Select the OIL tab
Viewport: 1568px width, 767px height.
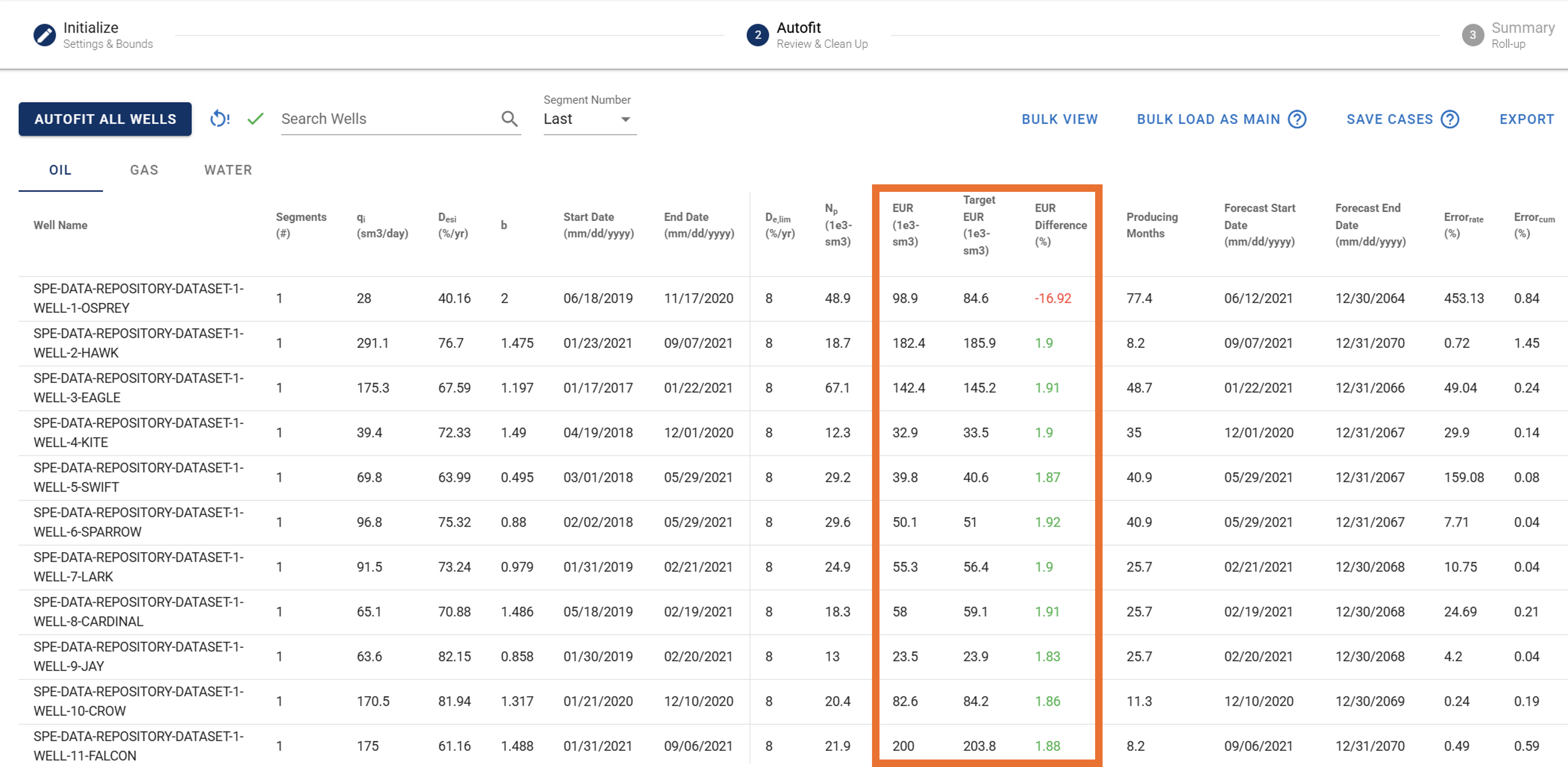click(x=60, y=170)
